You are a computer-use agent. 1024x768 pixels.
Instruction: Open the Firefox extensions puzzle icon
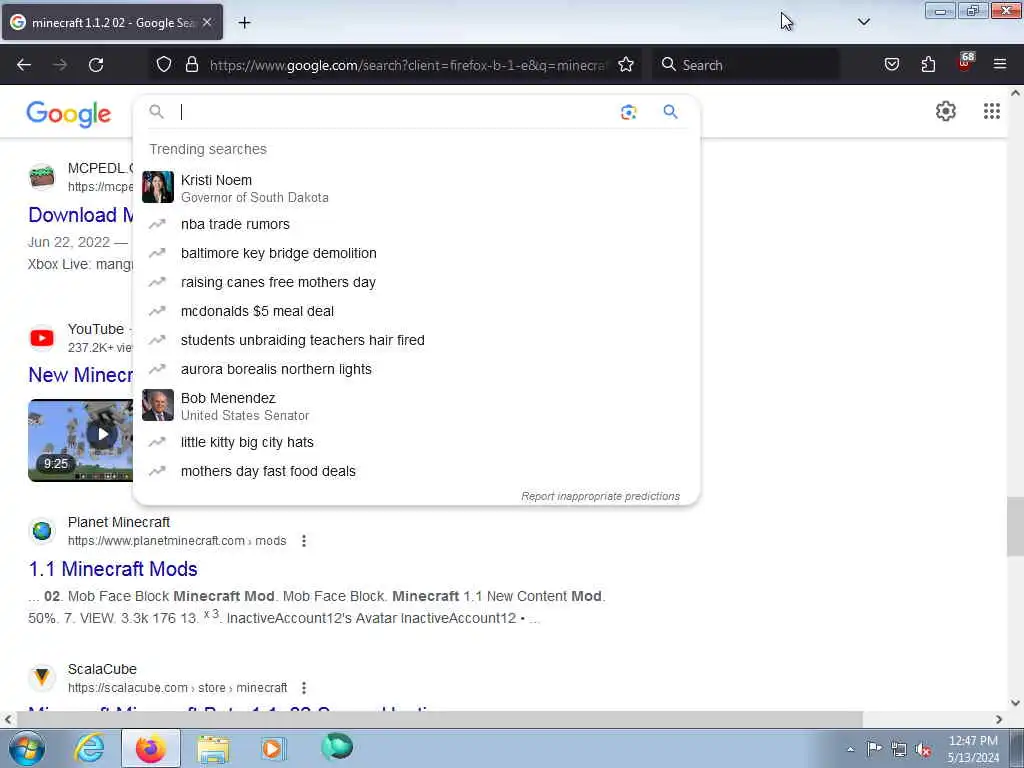click(x=928, y=65)
